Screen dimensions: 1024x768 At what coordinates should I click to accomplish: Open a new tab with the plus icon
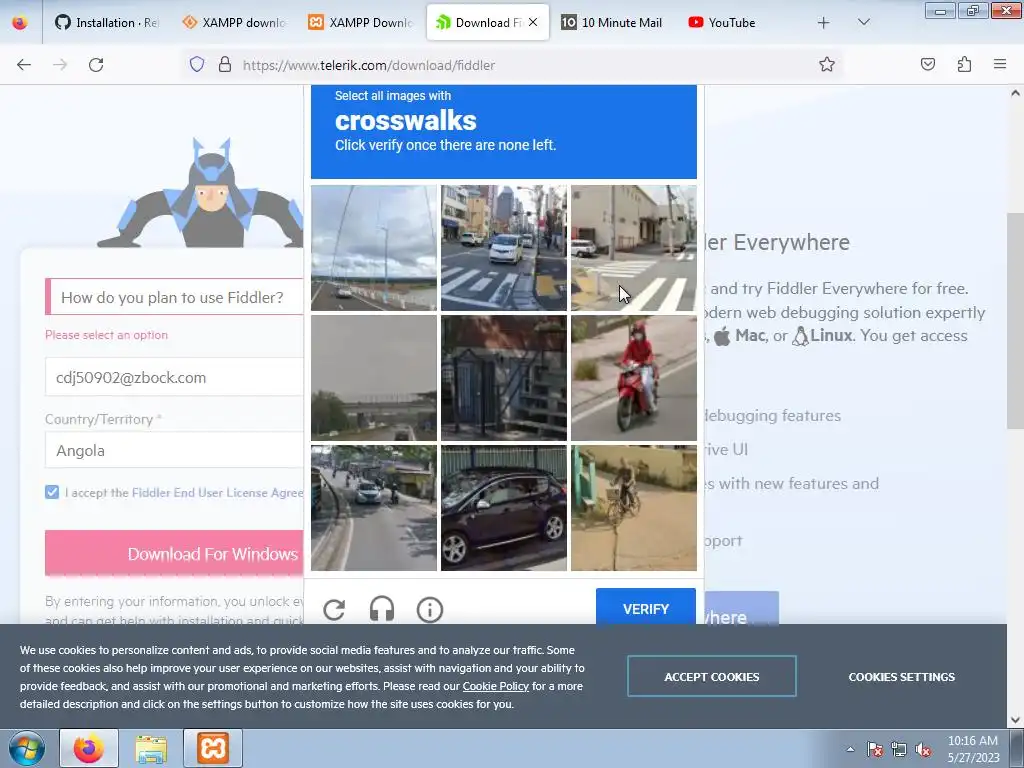[x=824, y=23]
